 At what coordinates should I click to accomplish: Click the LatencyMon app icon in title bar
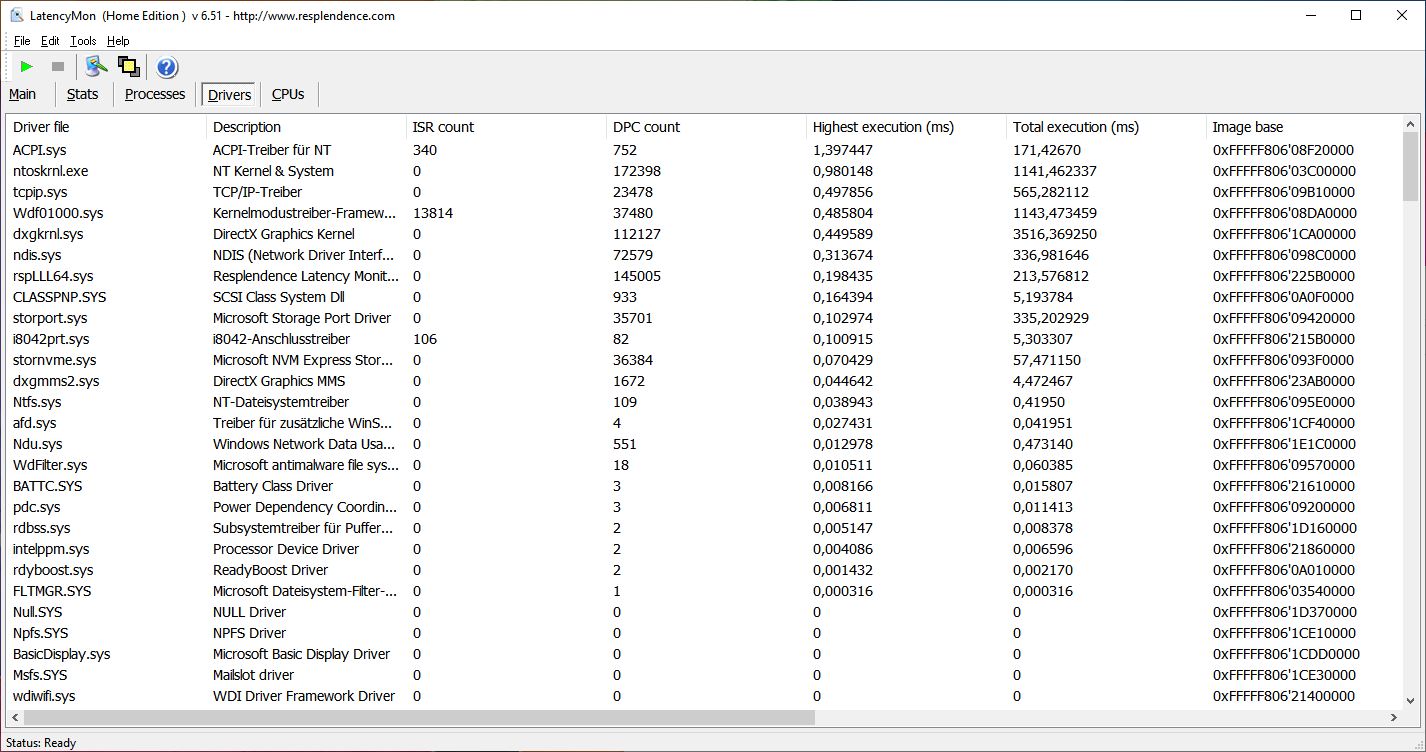coord(17,15)
